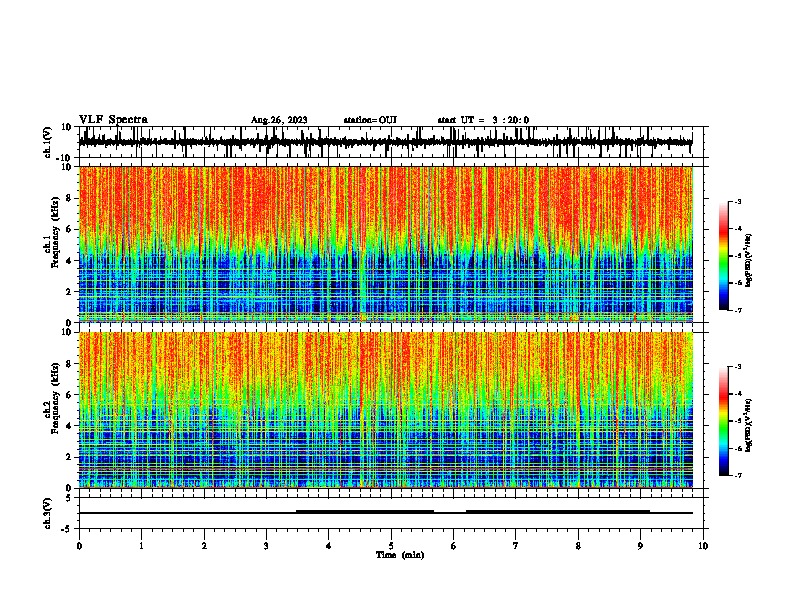Viewport: 792px width, 612px height.
Task: Select the date text "Aug.26, 2023"
Action: pos(279,120)
